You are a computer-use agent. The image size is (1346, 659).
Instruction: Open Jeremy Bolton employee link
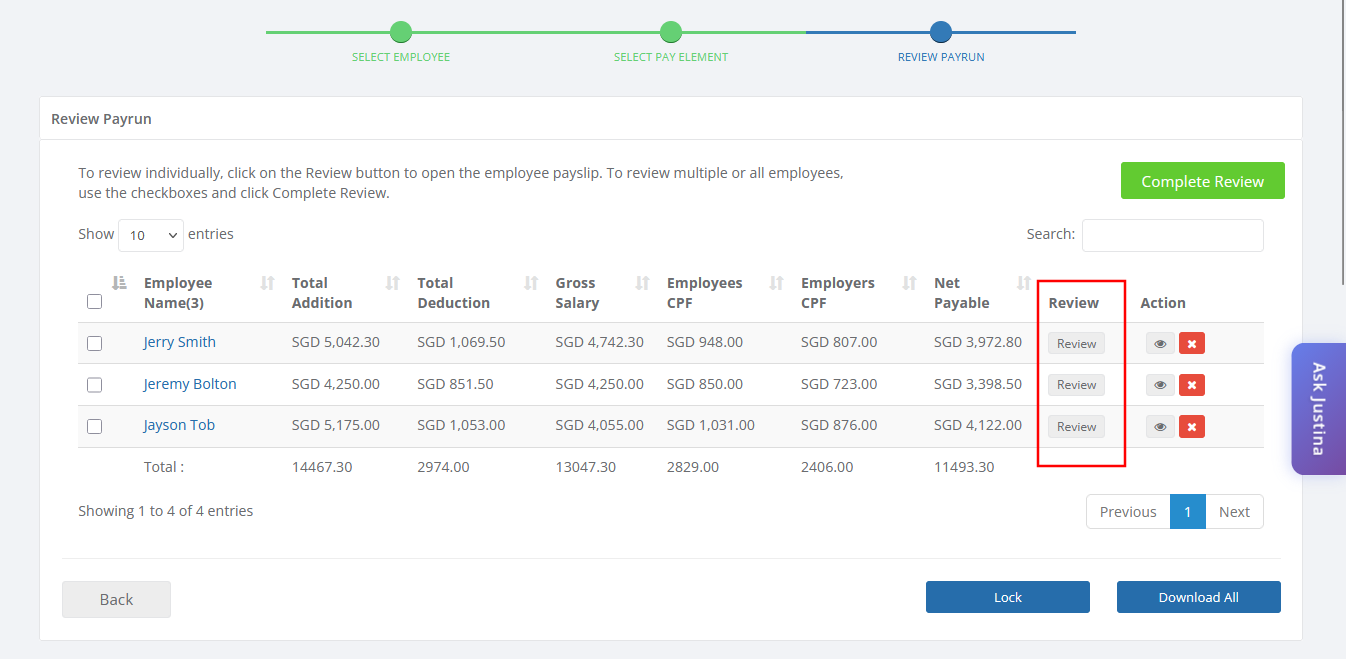(x=190, y=384)
